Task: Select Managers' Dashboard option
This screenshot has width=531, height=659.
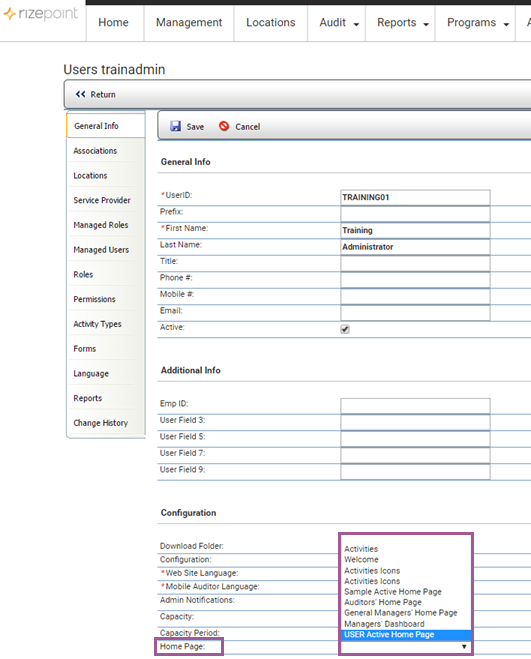Action: click(x=384, y=624)
